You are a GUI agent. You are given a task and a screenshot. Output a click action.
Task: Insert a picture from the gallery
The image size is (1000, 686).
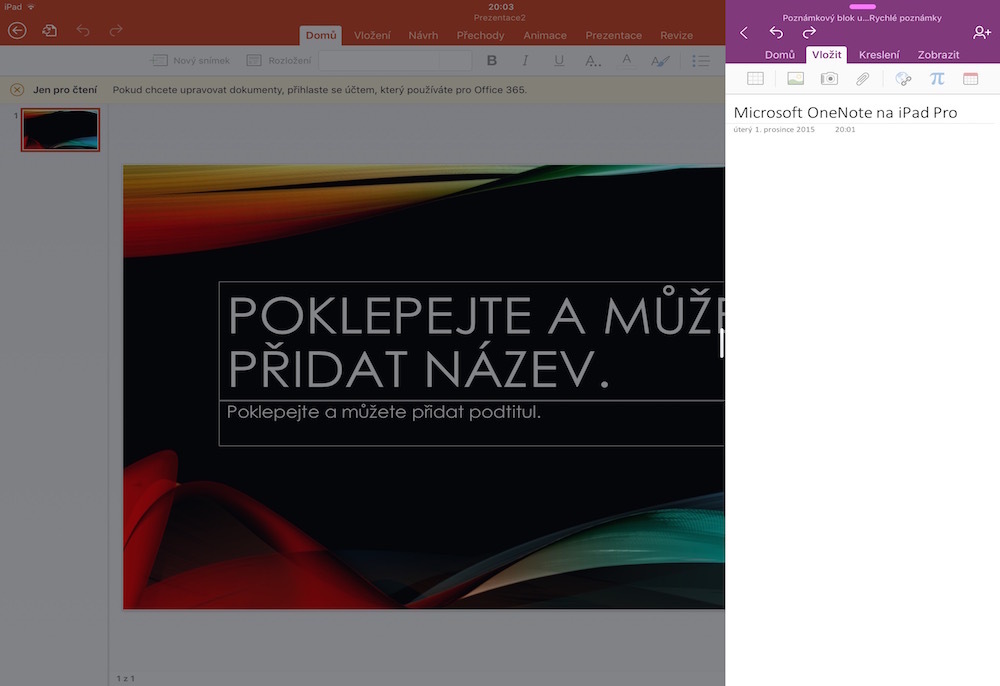click(x=795, y=78)
